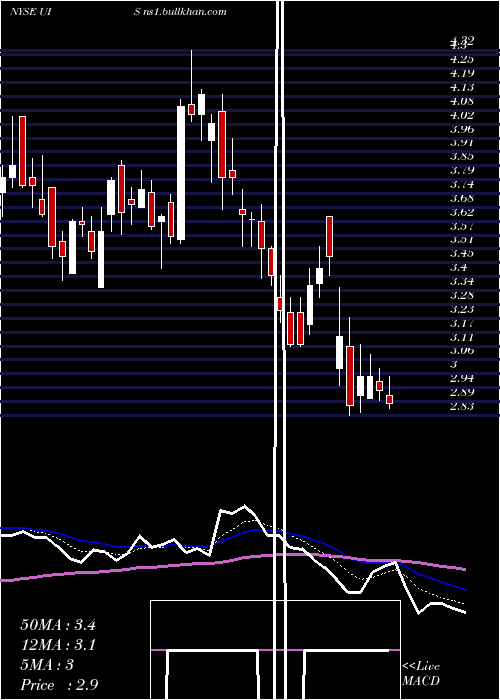Click the MACD label
Viewport: 500px width, 700px height.
pyautogui.click(x=421, y=681)
